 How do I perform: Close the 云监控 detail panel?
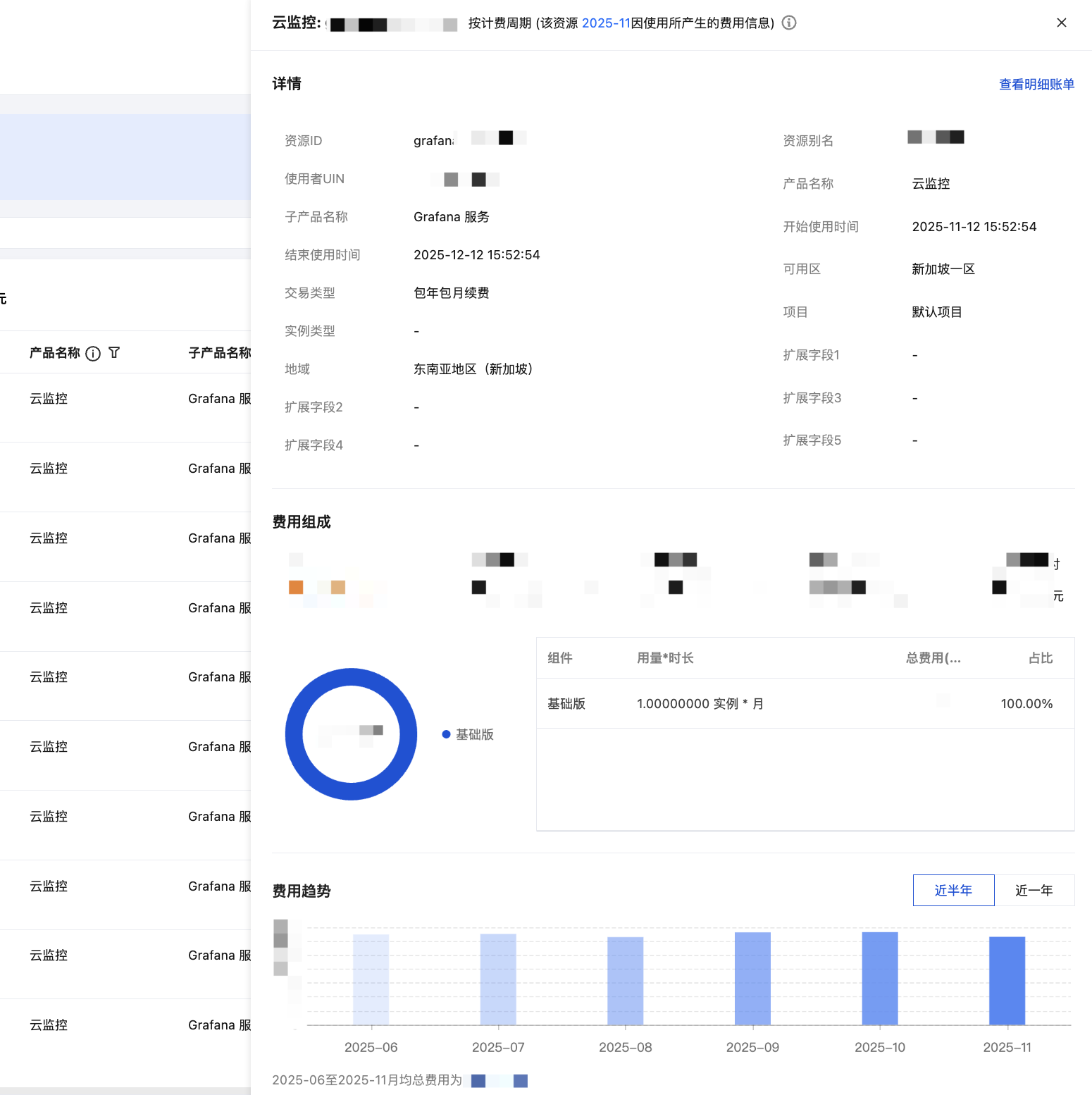[1062, 23]
